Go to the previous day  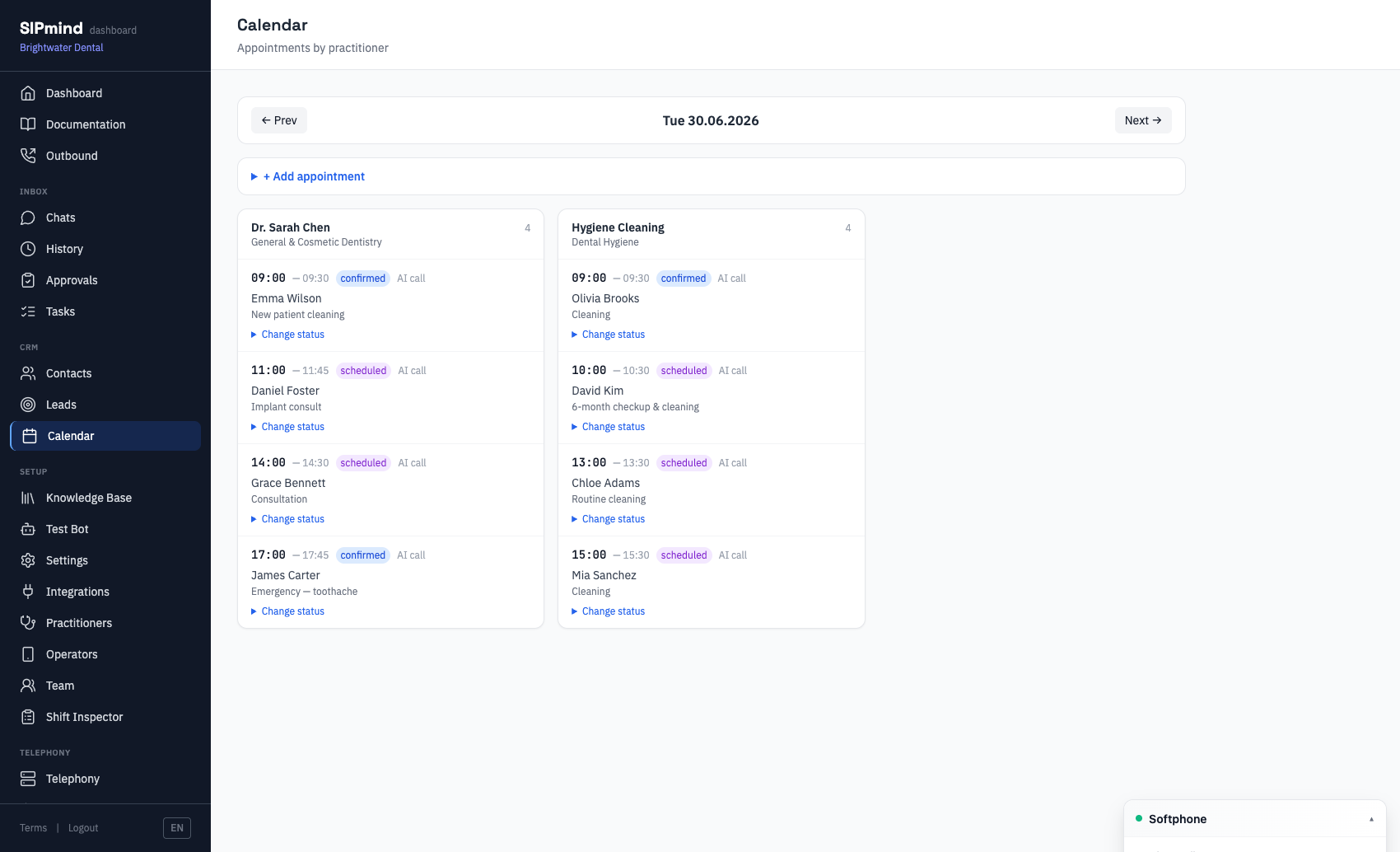click(279, 120)
